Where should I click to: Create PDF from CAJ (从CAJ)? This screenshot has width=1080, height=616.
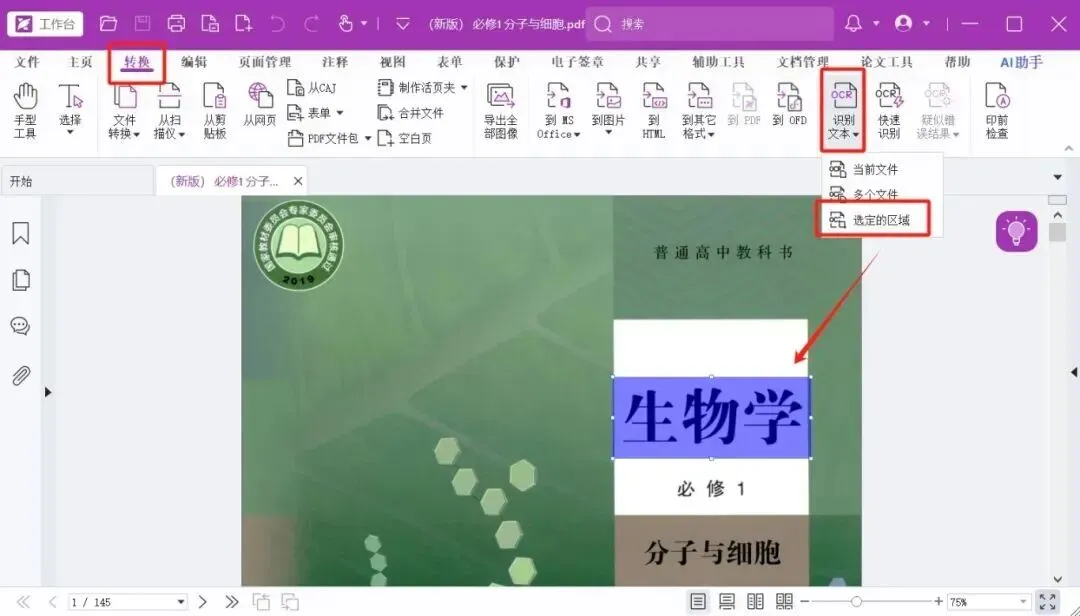pyautogui.click(x=311, y=88)
